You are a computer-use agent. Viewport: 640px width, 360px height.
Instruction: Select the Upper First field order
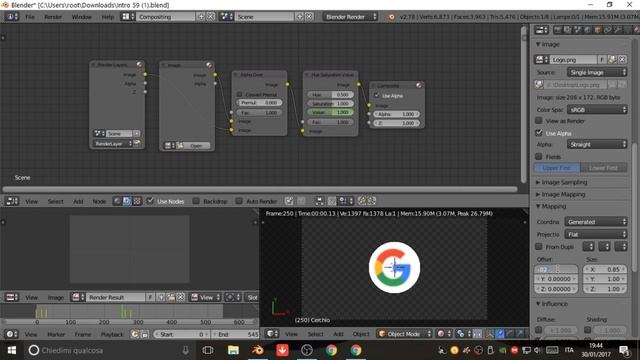[x=557, y=168]
